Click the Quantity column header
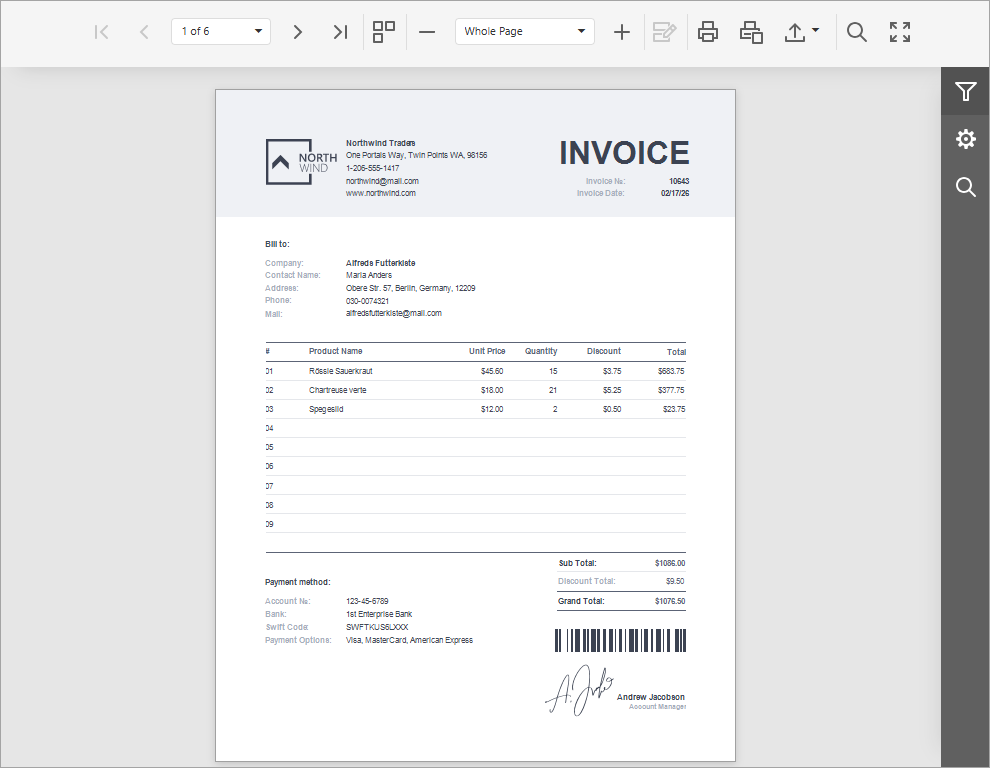Screen dimensions: 990x768 click(x=541, y=351)
